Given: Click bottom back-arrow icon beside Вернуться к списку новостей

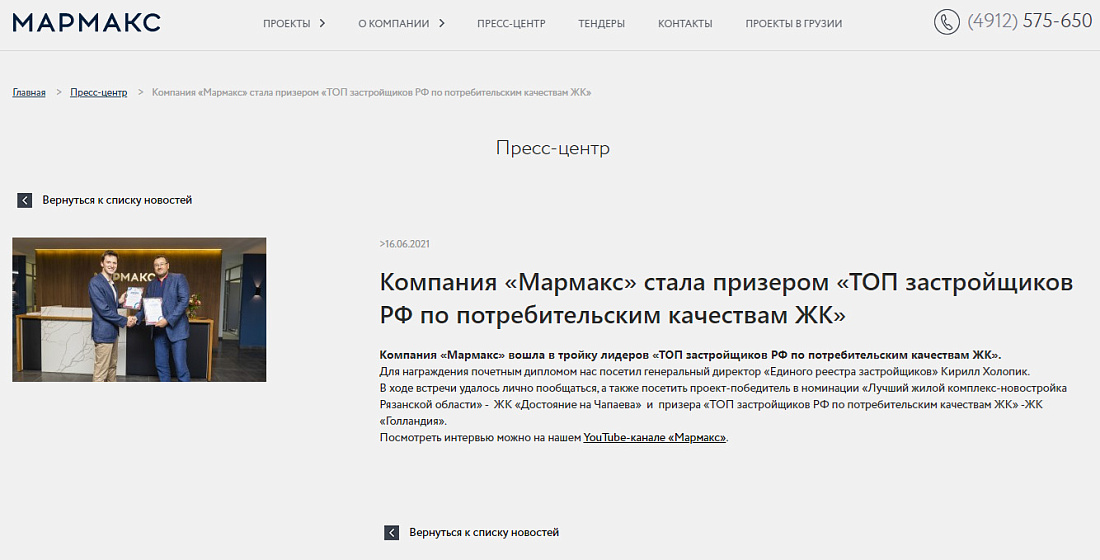Looking at the screenshot, I should (391, 533).
